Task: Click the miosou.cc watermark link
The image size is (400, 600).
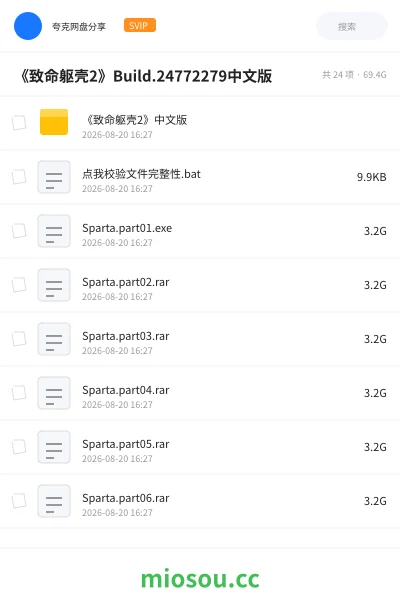Action: coord(200,578)
